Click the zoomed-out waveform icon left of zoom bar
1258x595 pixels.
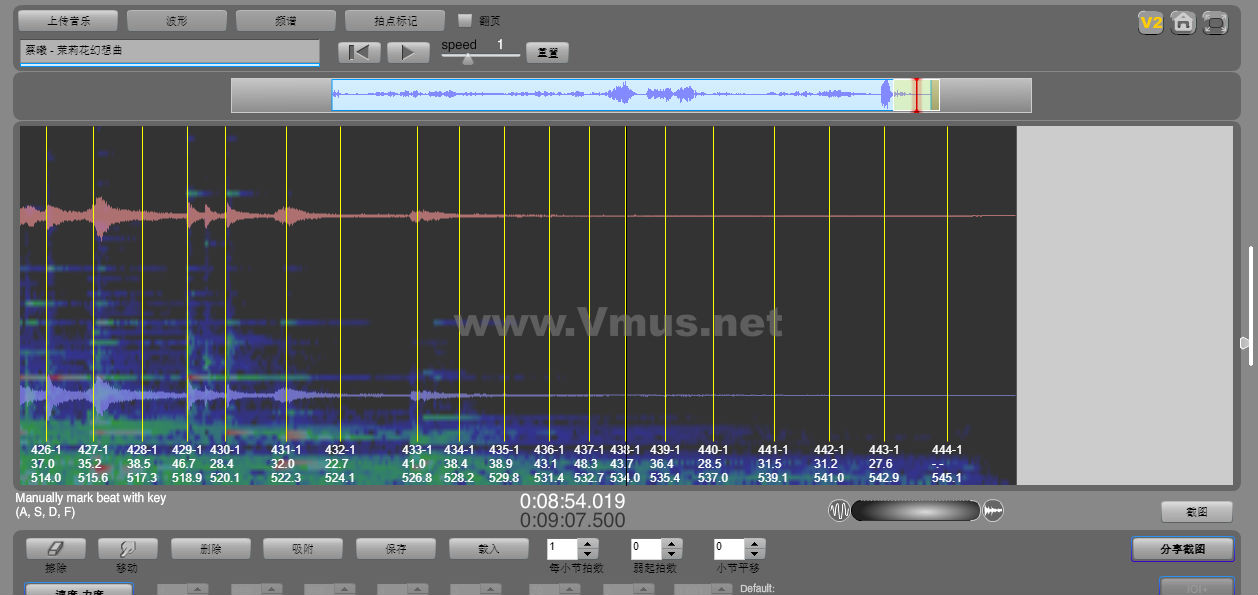[x=838, y=511]
